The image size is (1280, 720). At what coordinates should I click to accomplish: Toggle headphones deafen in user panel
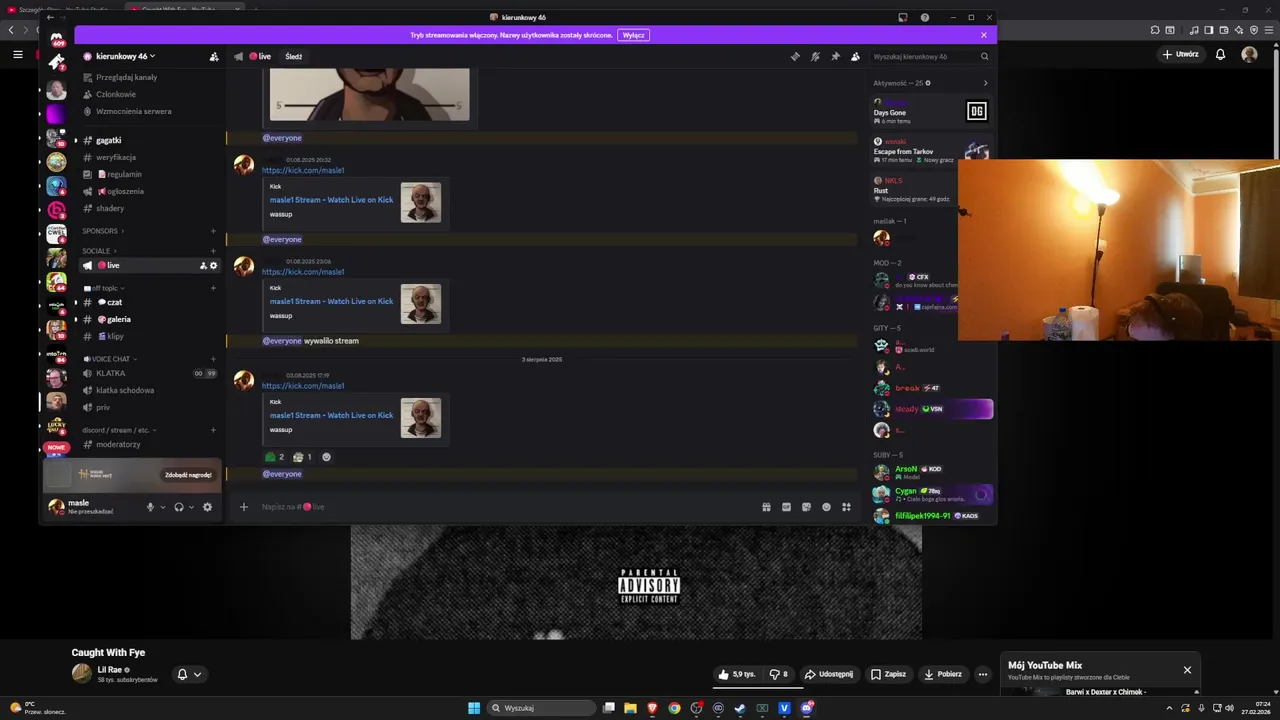[179, 507]
